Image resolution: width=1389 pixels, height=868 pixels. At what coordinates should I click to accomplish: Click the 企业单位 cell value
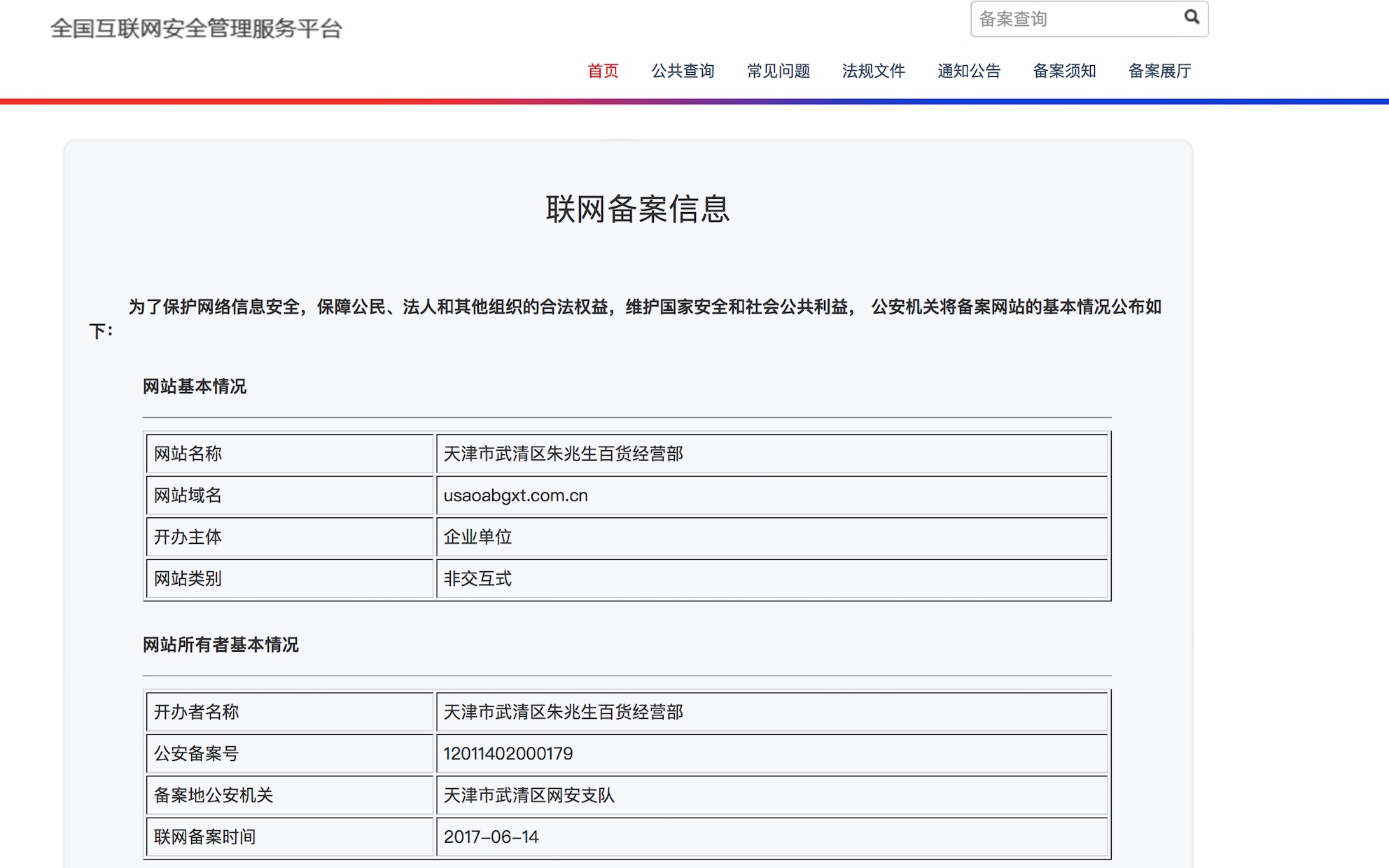477,537
